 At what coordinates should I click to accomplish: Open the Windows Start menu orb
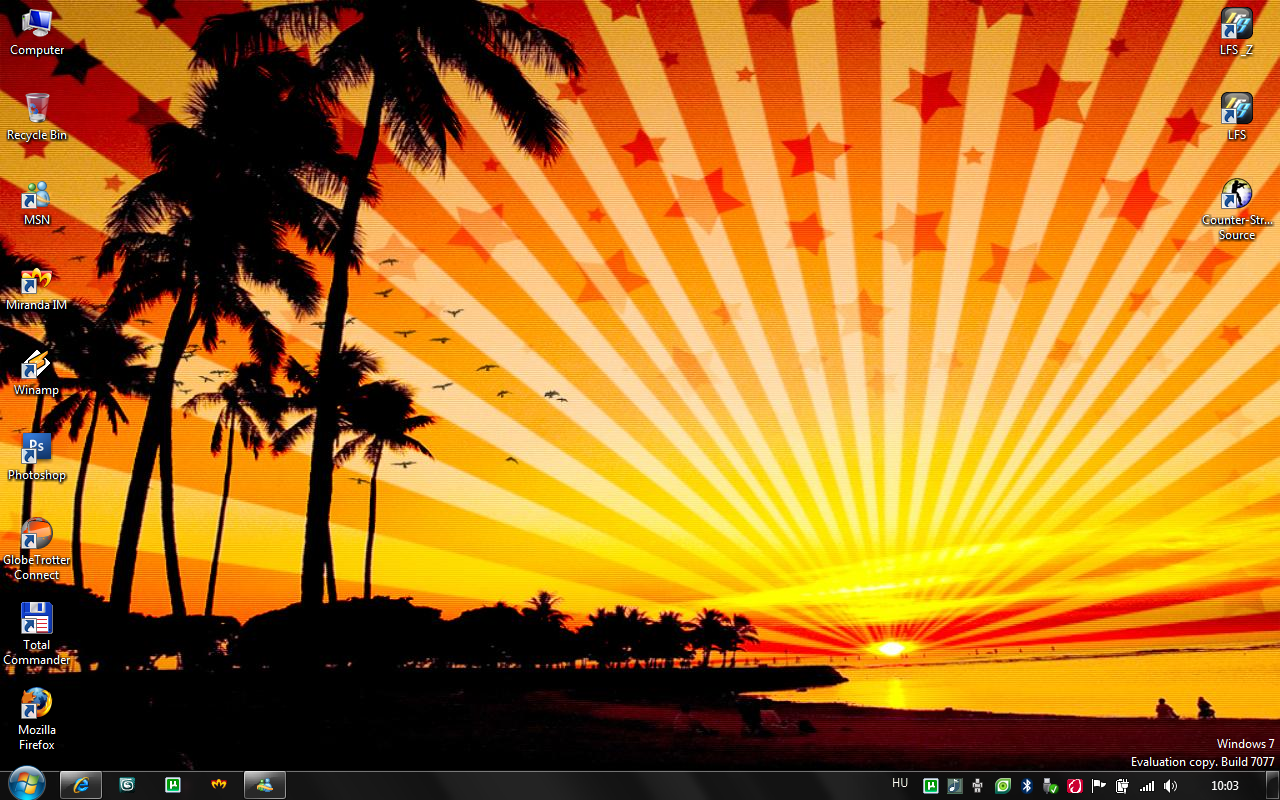click(x=27, y=784)
